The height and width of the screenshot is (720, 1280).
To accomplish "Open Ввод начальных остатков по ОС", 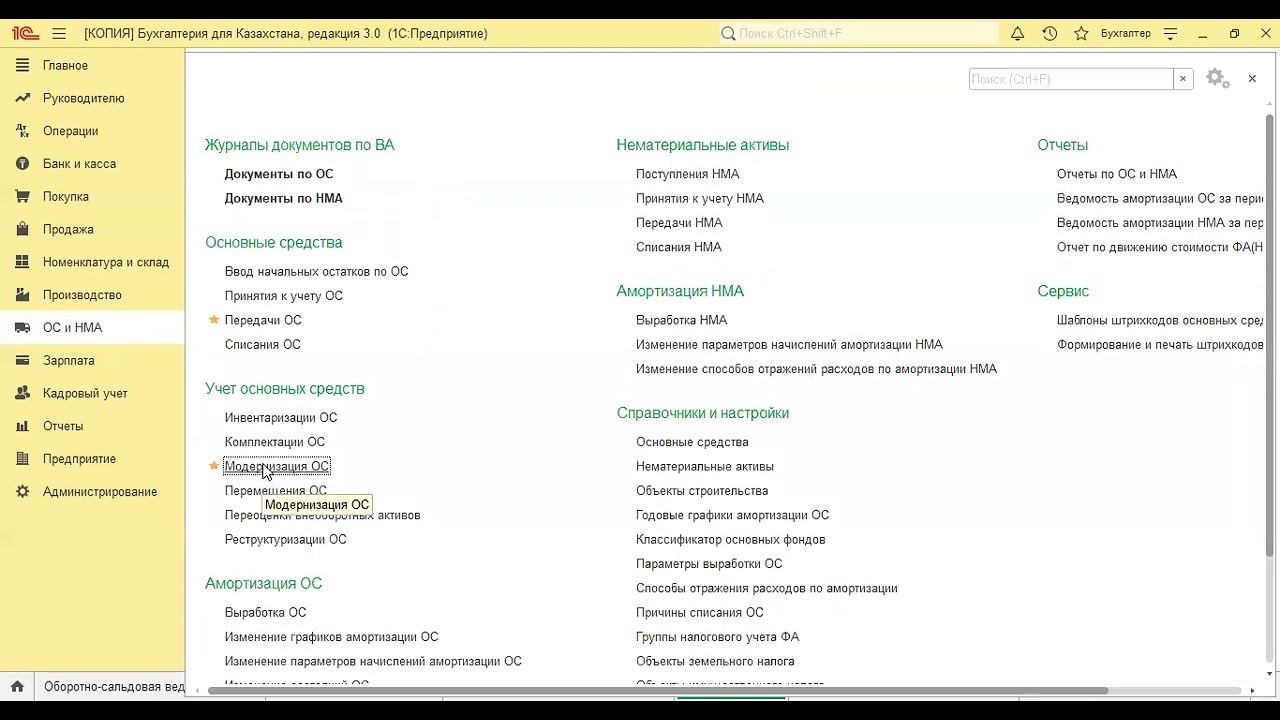I will pos(317,272).
